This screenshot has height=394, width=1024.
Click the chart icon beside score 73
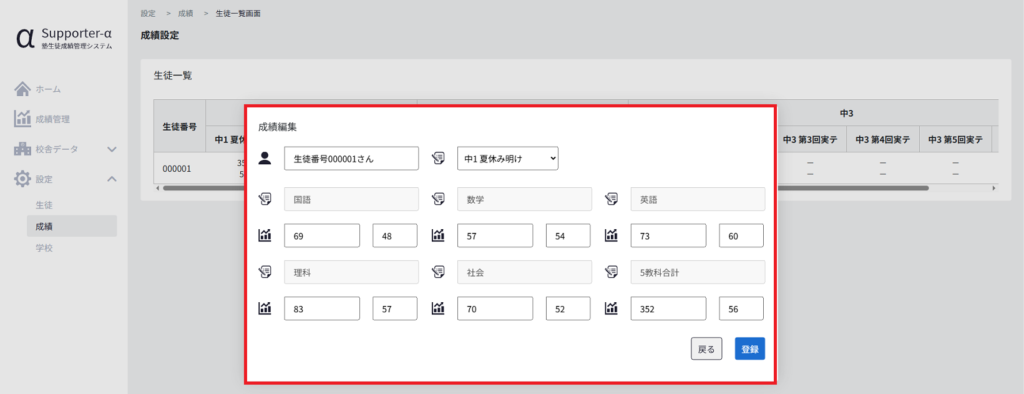(611, 235)
